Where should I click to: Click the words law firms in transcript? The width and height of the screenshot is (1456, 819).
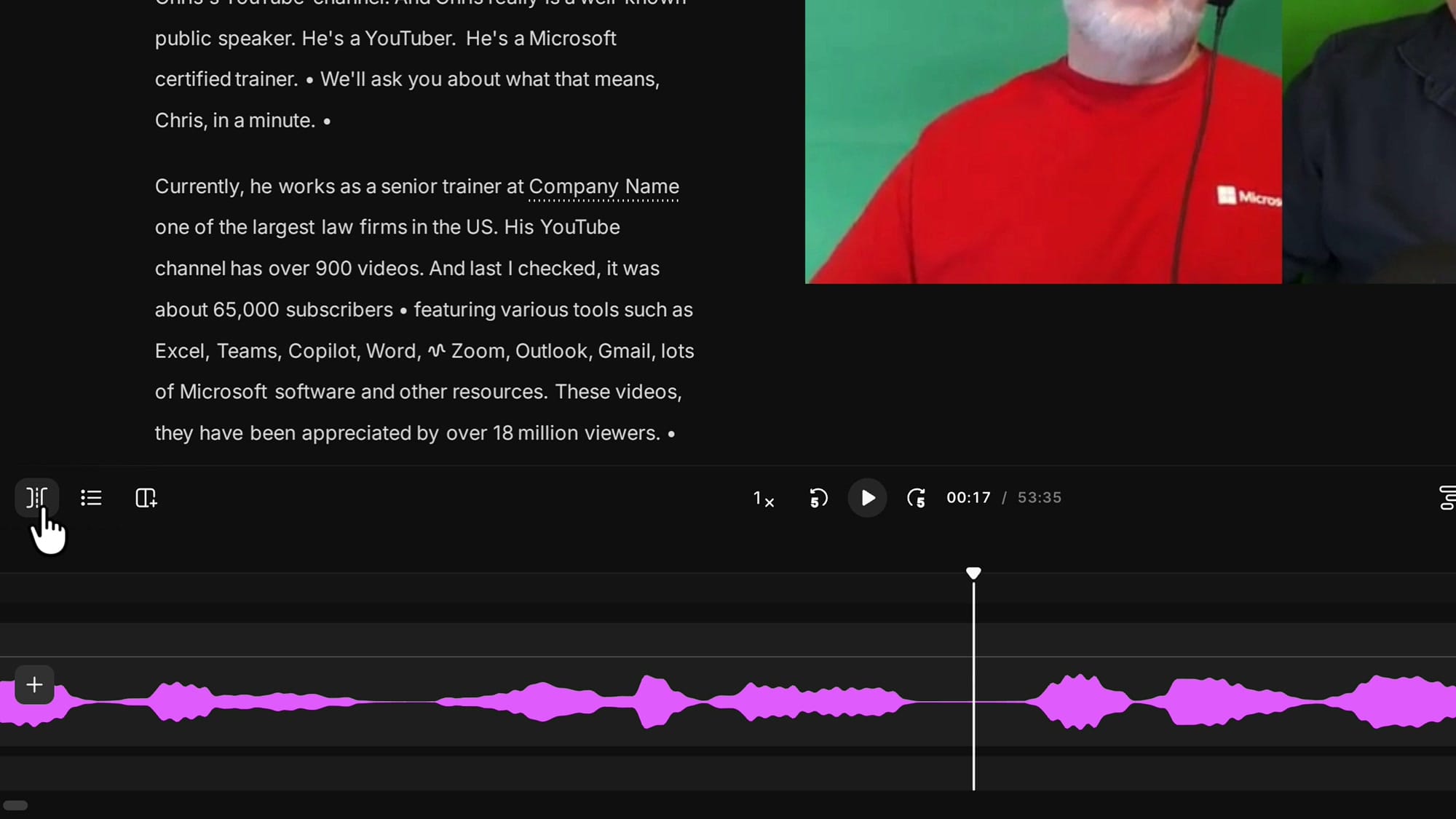click(x=364, y=227)
